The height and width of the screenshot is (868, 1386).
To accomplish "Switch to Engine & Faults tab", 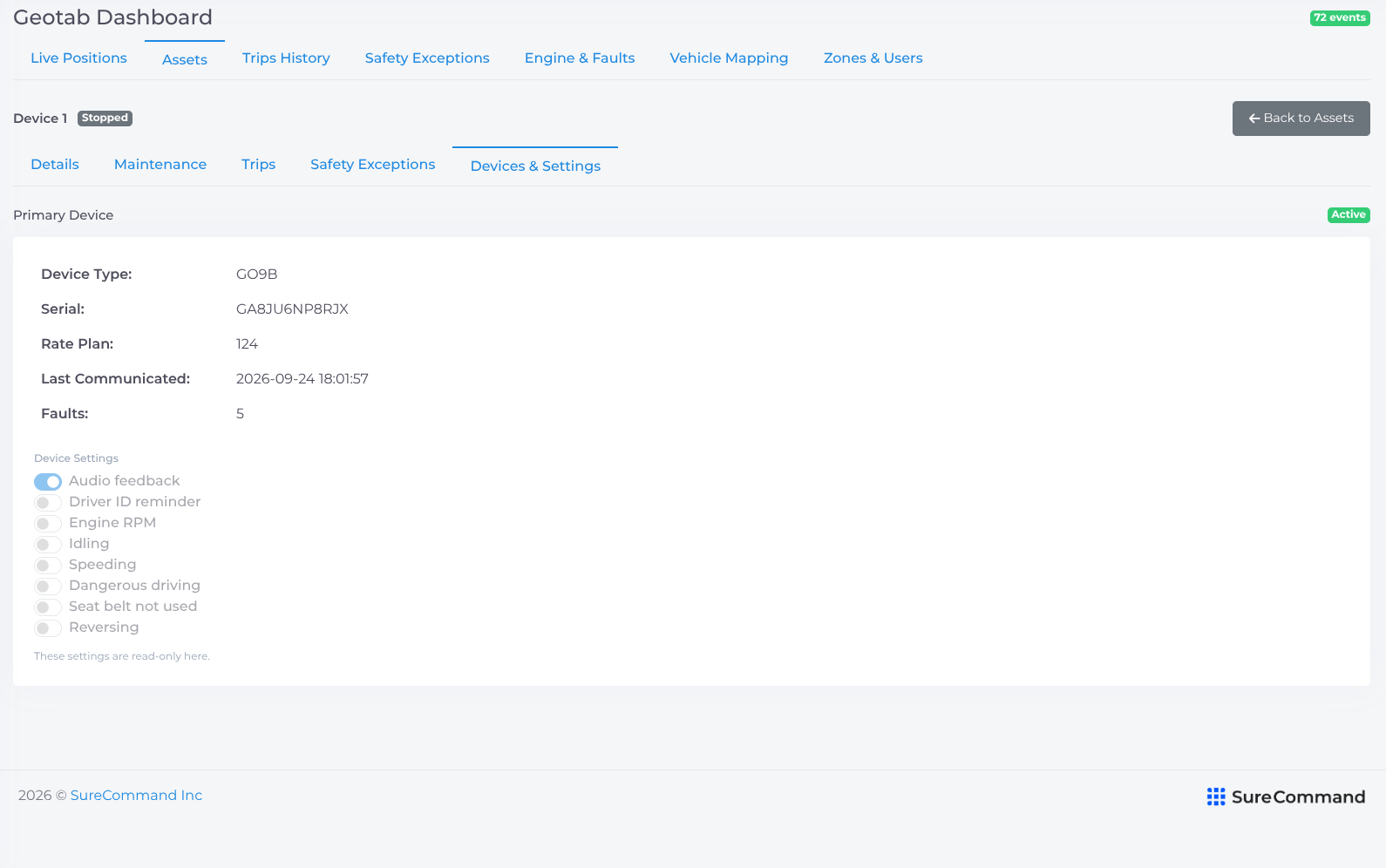I will pyautogui.click(x=580, y=58).
